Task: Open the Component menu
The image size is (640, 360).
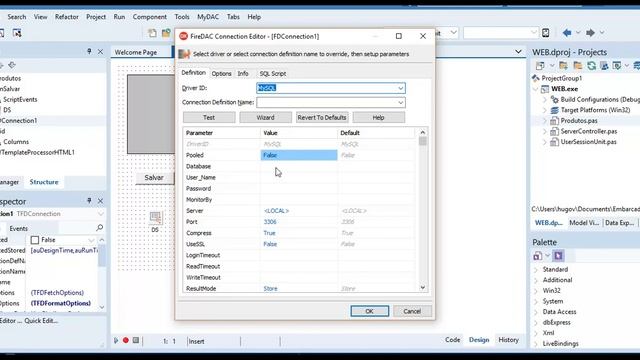Action: (x=149, y=17)
